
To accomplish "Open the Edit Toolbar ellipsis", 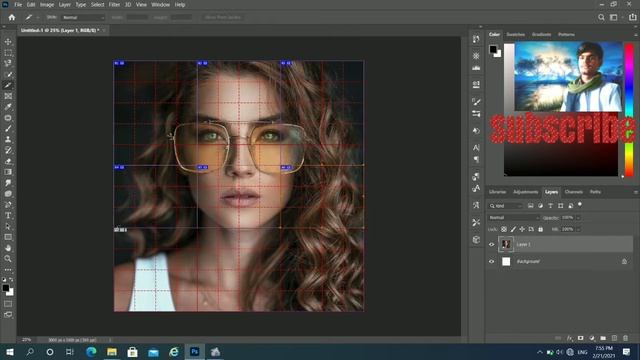I will pyautogui.click(x=8, y=270).
